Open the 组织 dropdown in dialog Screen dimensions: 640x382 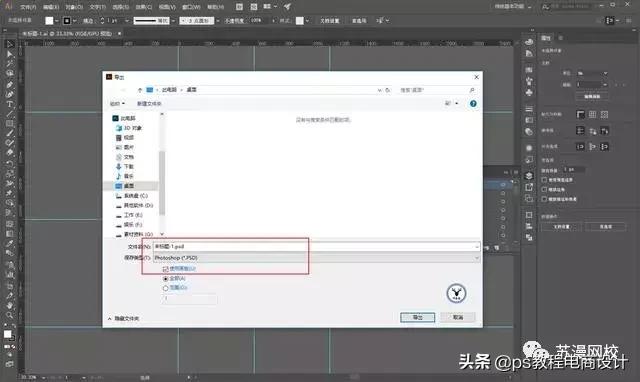coord(117,104)
